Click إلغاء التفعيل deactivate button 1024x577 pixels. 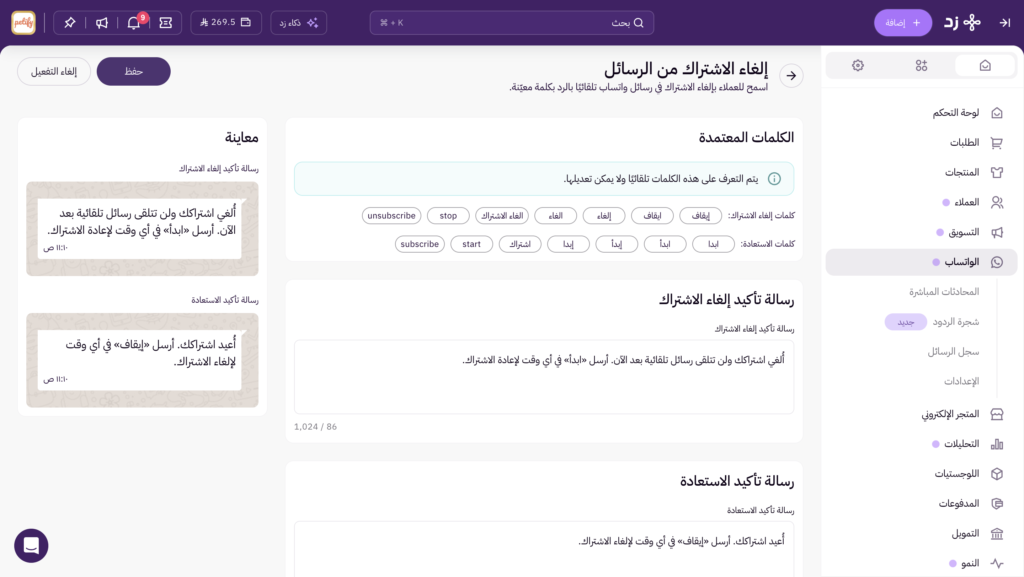coord(54,71)
